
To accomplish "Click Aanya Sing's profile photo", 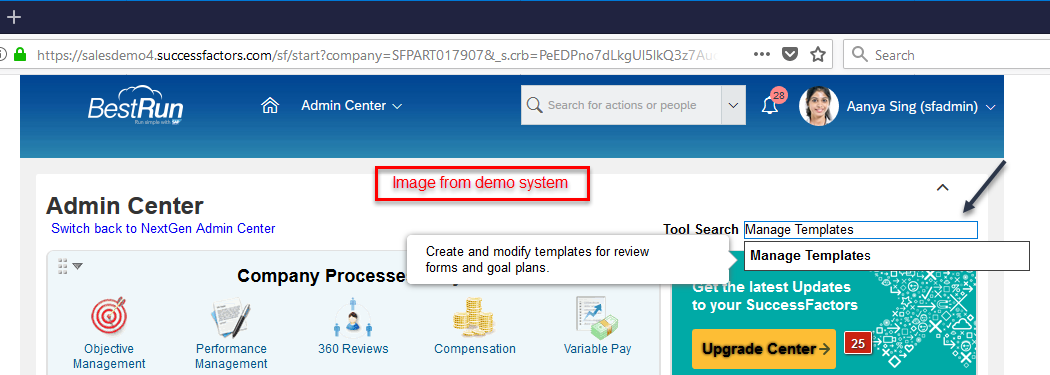I will (818, 106).
